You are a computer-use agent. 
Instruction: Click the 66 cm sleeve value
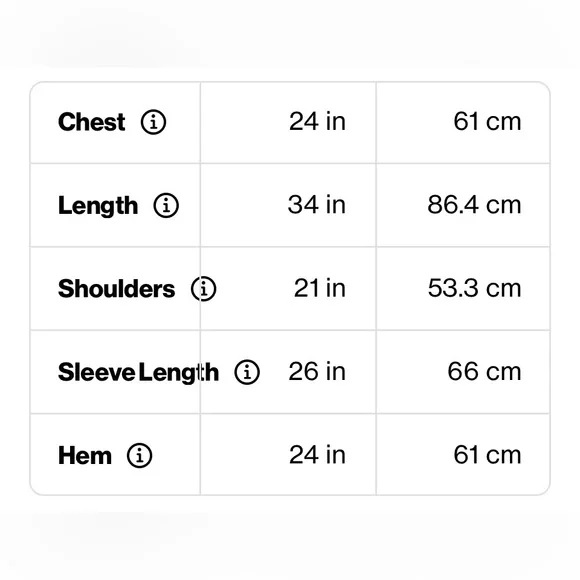click(x=485, y=371)
